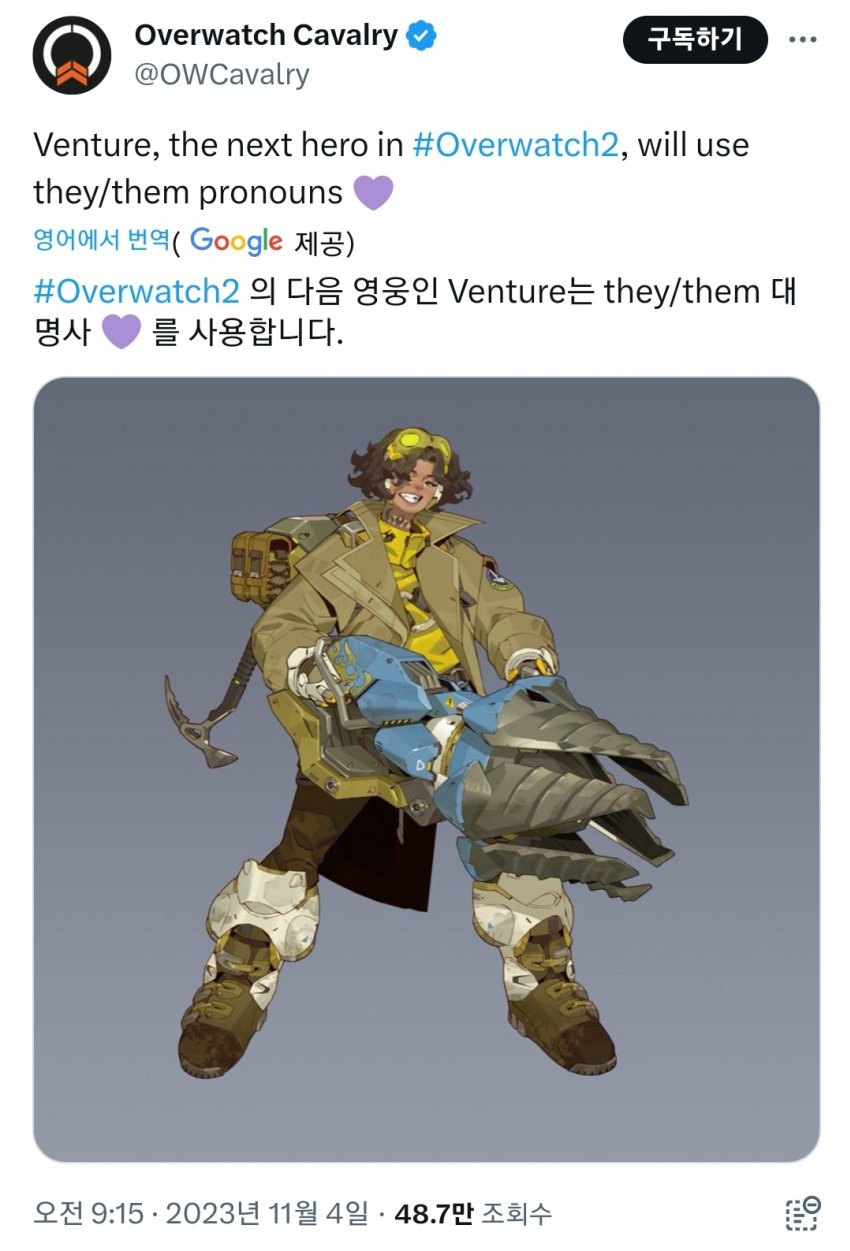The image size is (850, 1251).
Task: Open the @OWCavalry handle
Action: click(x=221, y=74)
